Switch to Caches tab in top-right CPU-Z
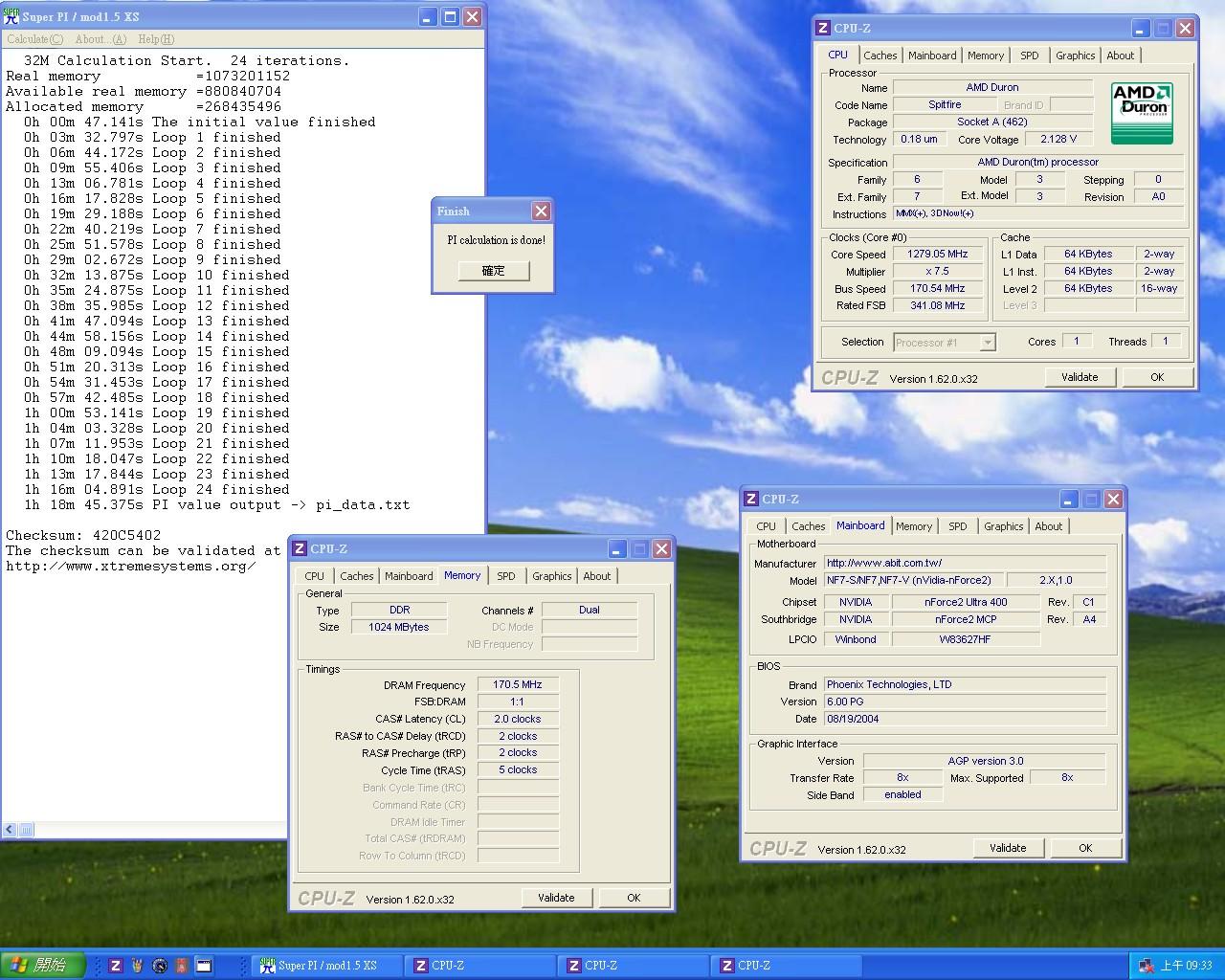The image size is (1225, 980). coord(880,56)
